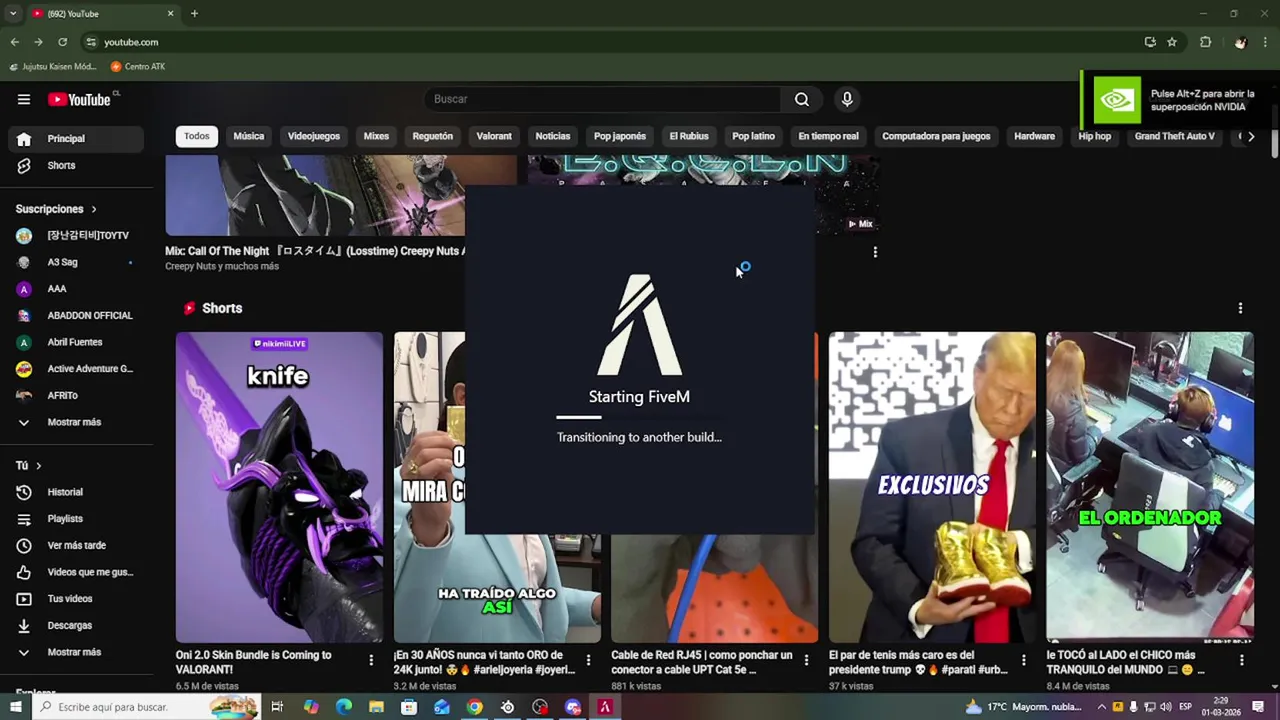Open options for 30 AÑOS ORO short
This screenshot has height=720, width=1280.
coord(588,660)
